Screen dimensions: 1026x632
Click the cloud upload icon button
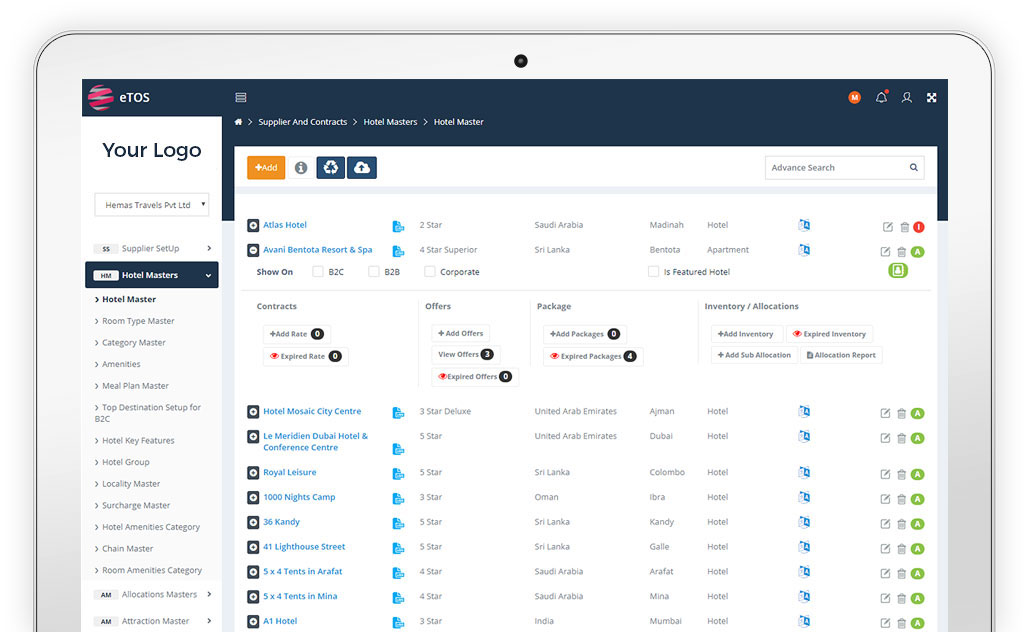pos(362,167)
